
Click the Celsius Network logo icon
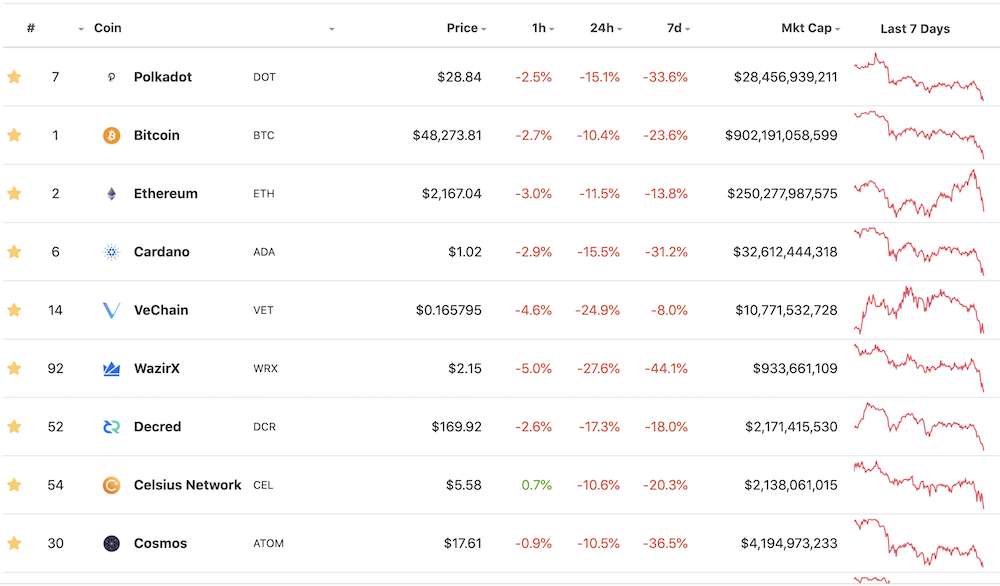(x=112, y=485)
